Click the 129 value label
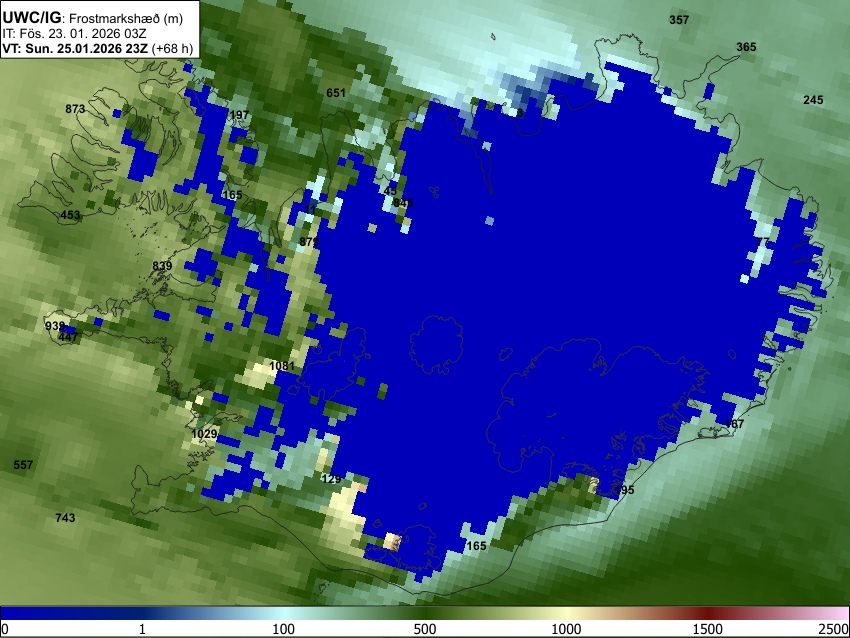850x638 pixels. pyautogui.click(x=331, y=479)
